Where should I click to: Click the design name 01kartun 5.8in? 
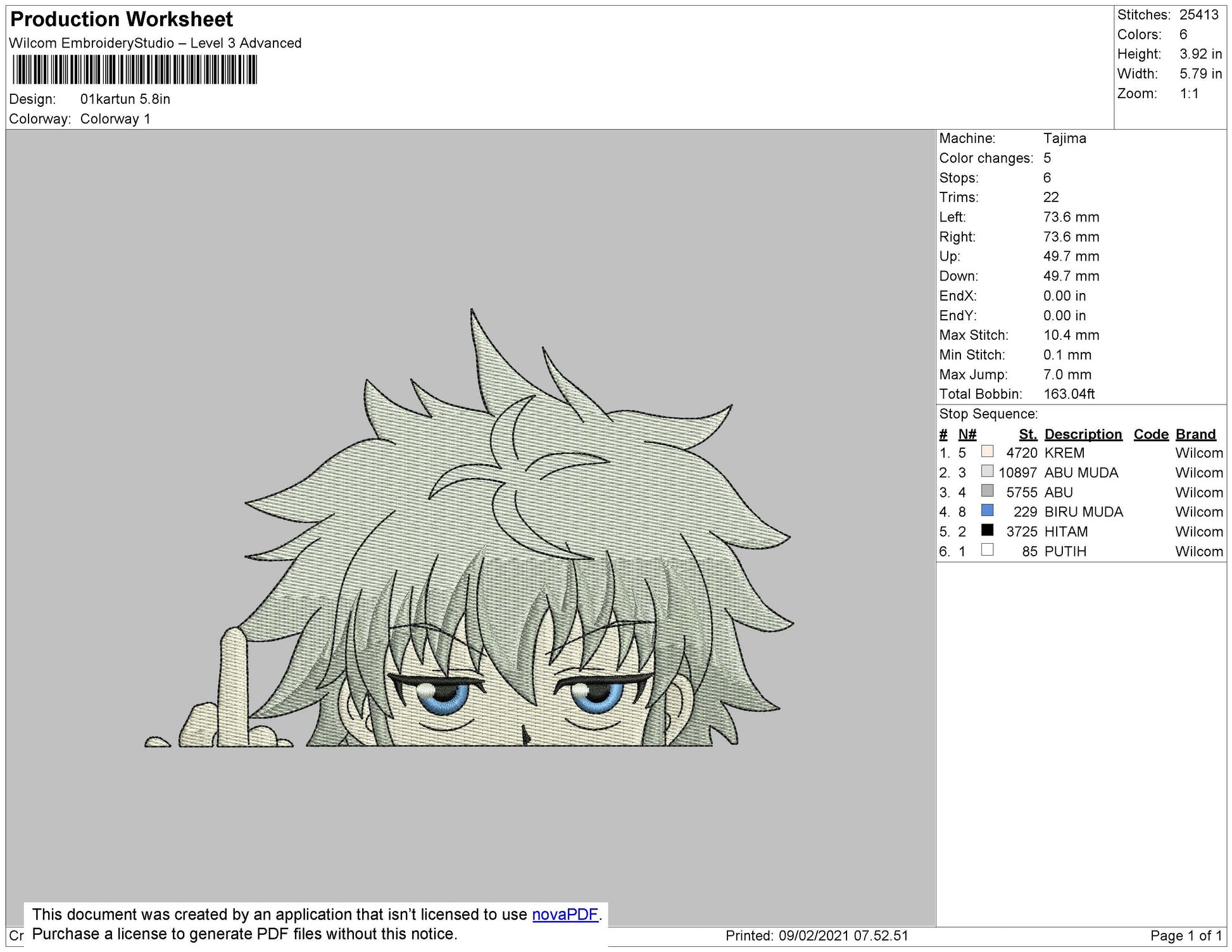click(125, 99)
